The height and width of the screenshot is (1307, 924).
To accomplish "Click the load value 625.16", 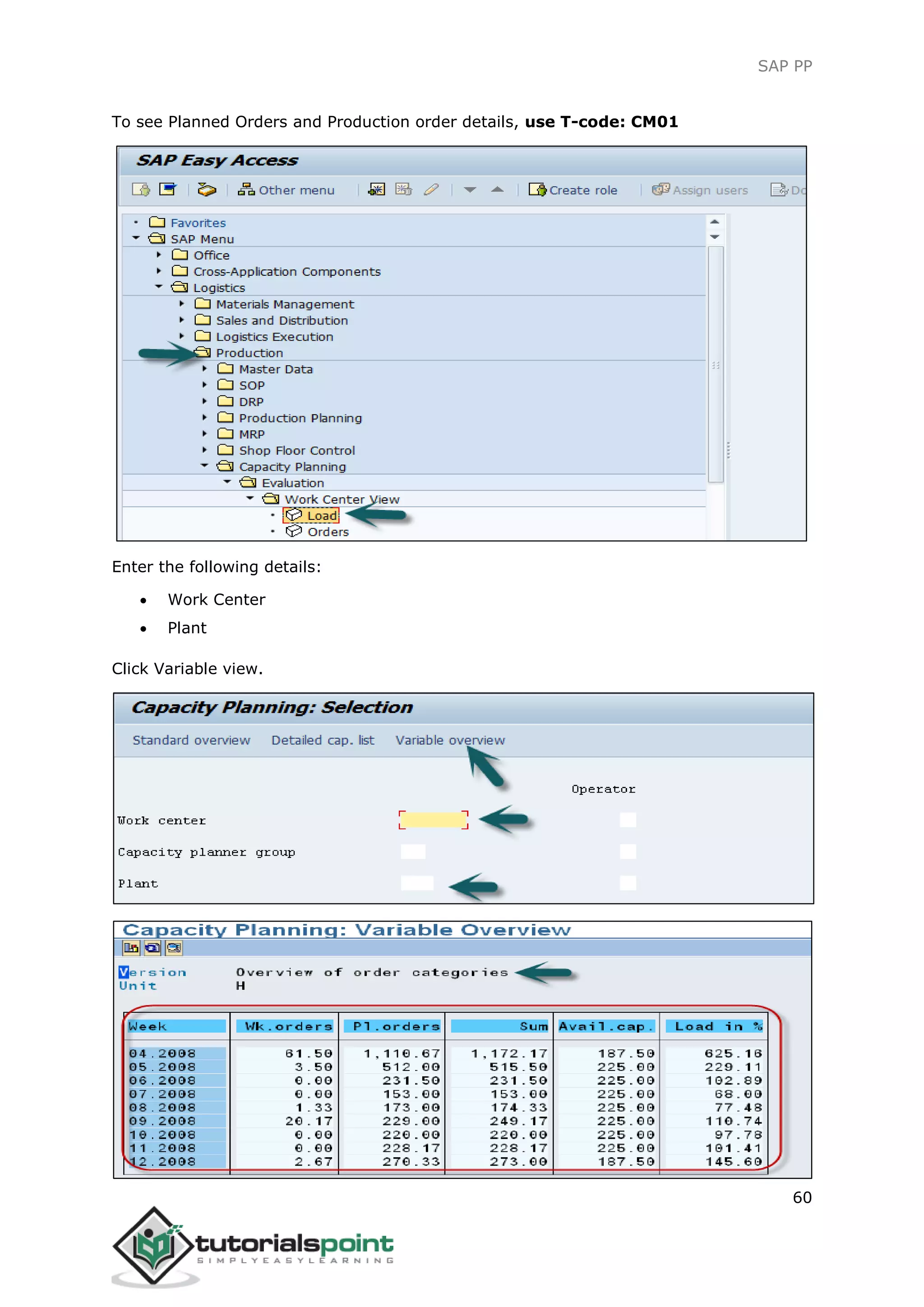I will (x=734, y=1054).
